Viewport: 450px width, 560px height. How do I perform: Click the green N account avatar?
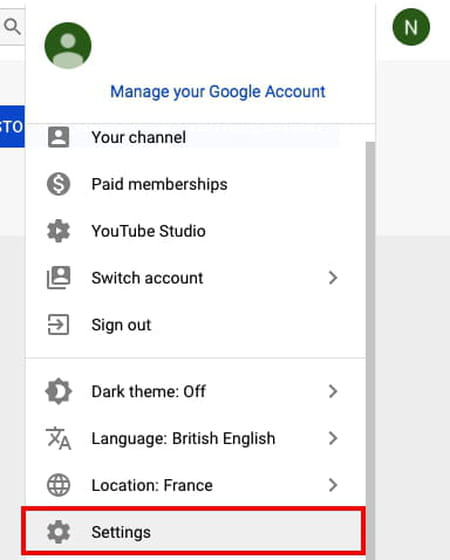[x=411, y=27]
